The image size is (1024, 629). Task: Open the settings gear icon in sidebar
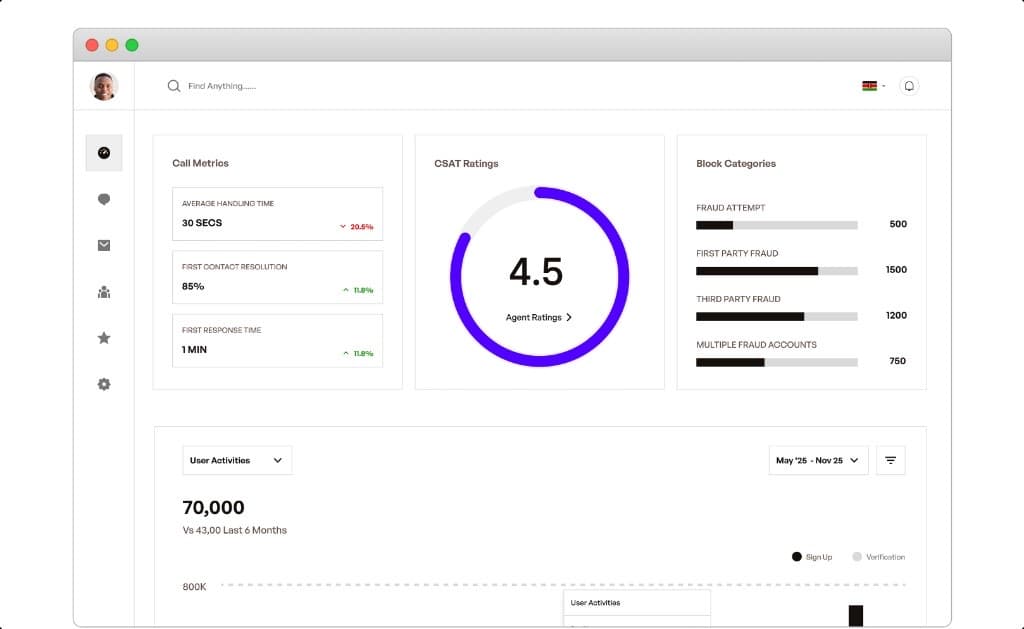pyautogui.click(x=104, y=384)
